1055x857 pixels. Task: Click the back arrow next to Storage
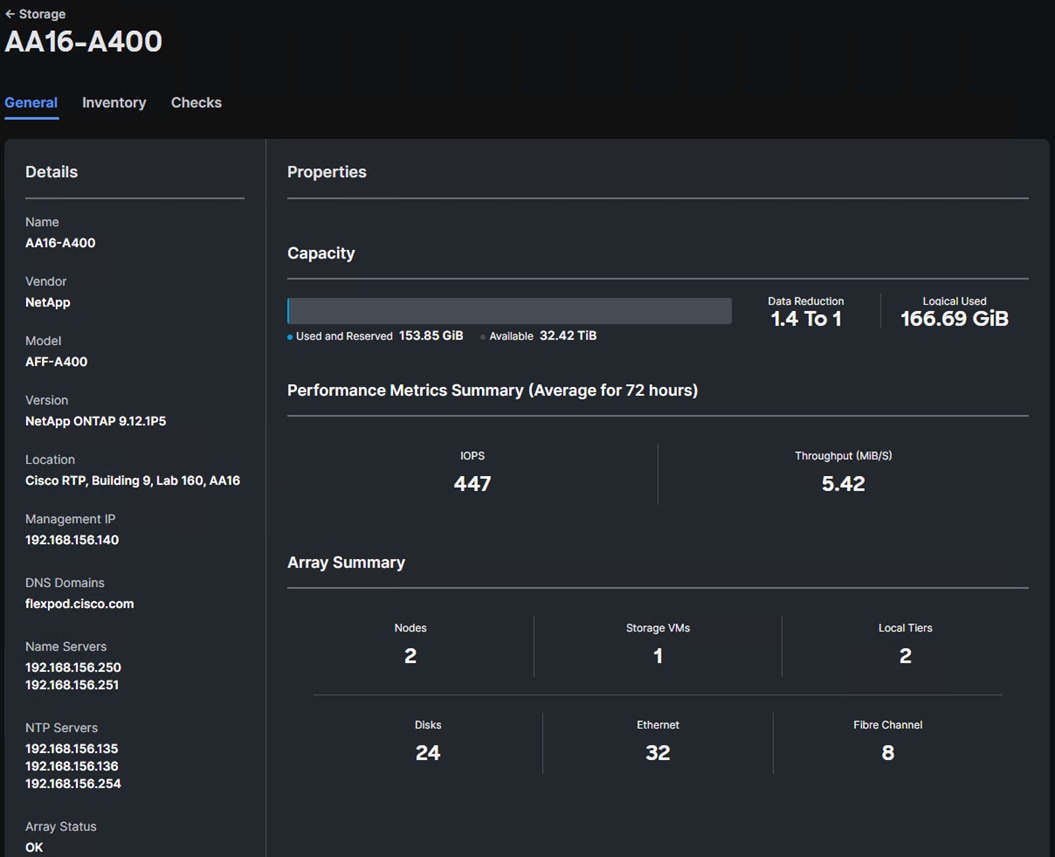click(10, 14)
